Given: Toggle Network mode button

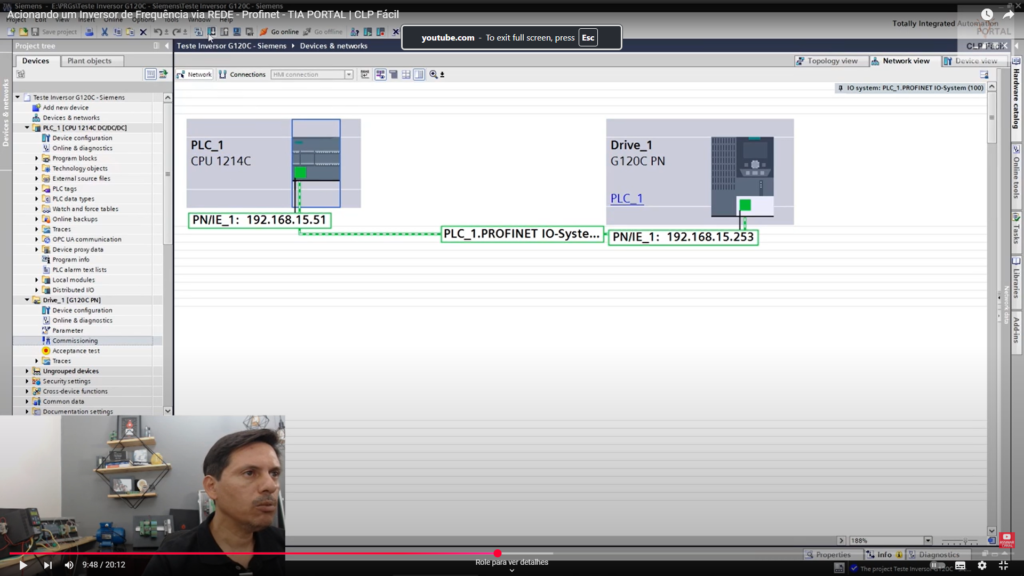Looking at the screenshot, I should coord(195,74).
